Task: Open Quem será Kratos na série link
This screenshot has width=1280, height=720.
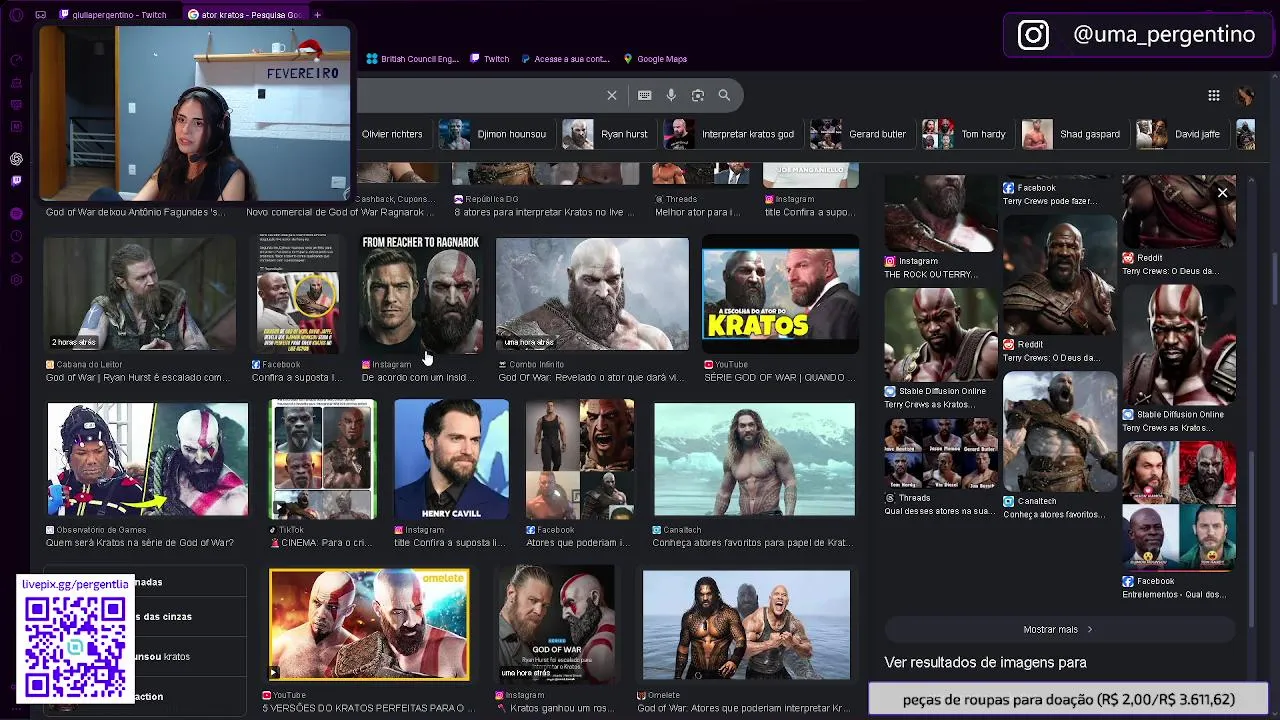Action: [139, 543]
